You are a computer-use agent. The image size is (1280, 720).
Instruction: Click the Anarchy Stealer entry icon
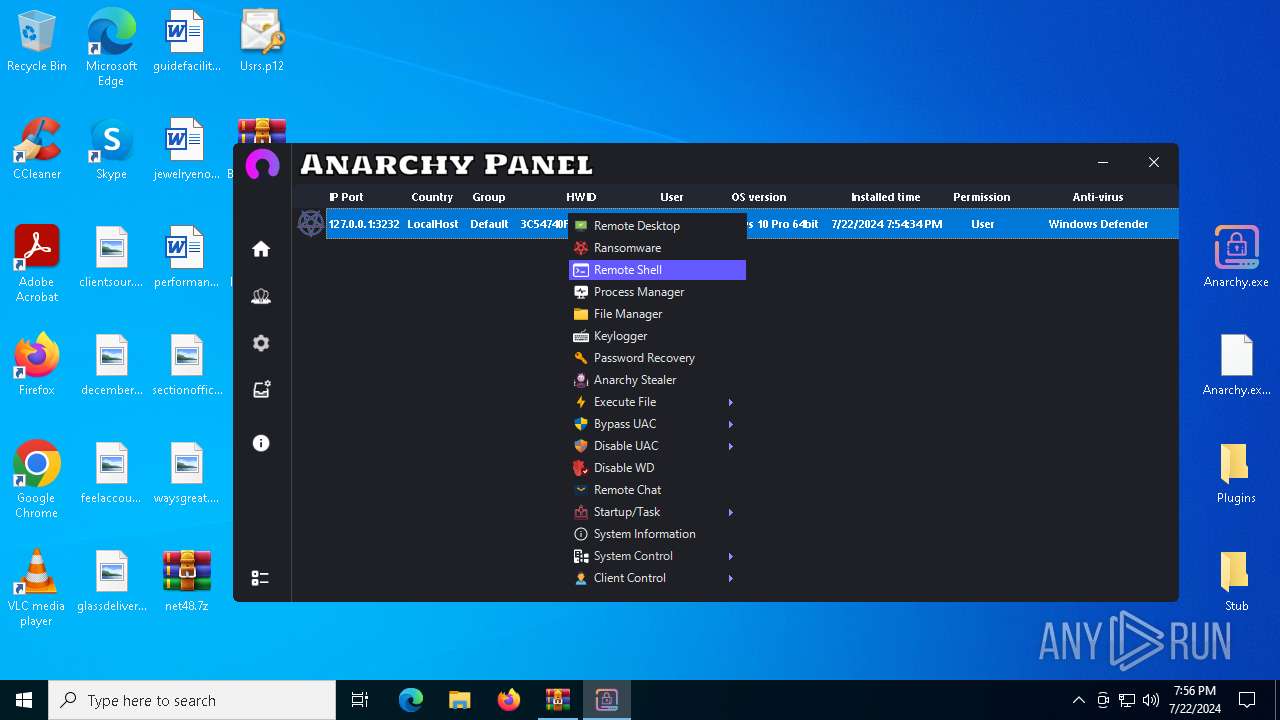tap(581, 380)
